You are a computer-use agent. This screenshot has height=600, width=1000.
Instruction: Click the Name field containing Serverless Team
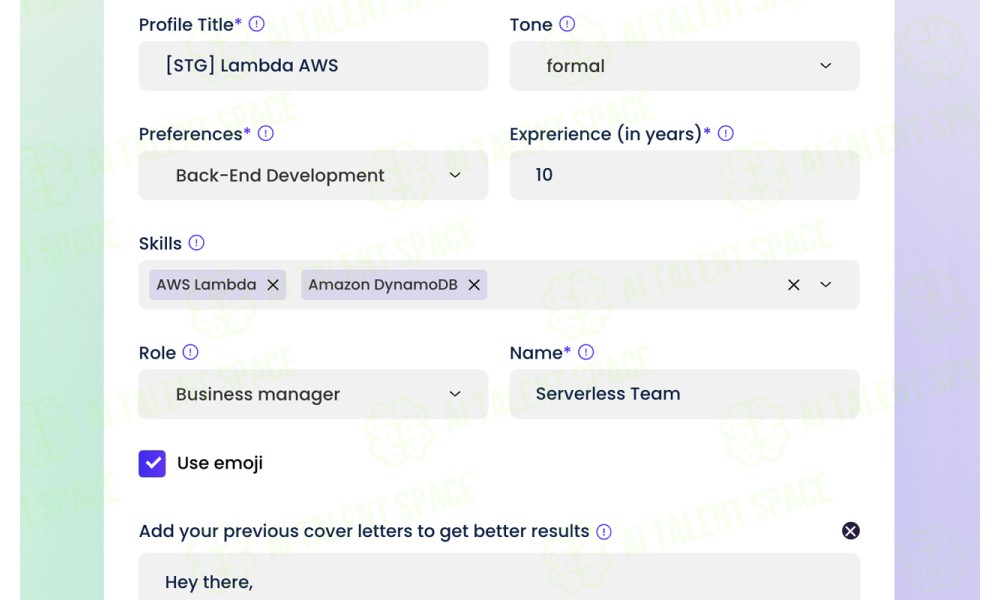(x=684, y=394)
